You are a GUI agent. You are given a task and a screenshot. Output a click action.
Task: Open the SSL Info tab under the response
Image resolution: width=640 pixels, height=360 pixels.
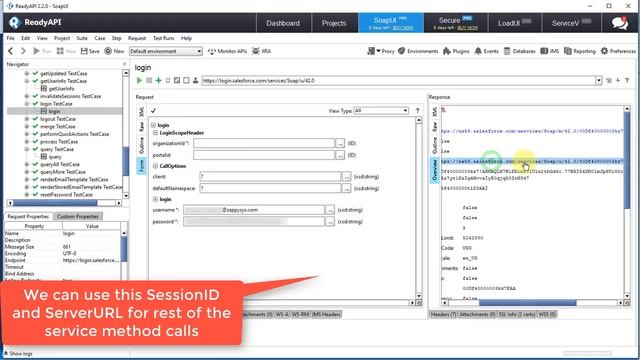point(517,314)
